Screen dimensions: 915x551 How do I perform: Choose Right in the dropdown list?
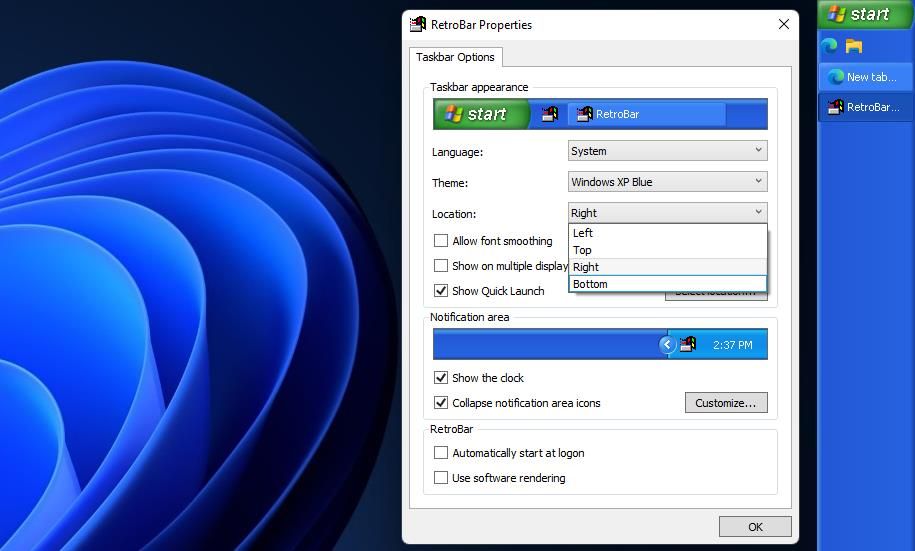coord(668,267)
